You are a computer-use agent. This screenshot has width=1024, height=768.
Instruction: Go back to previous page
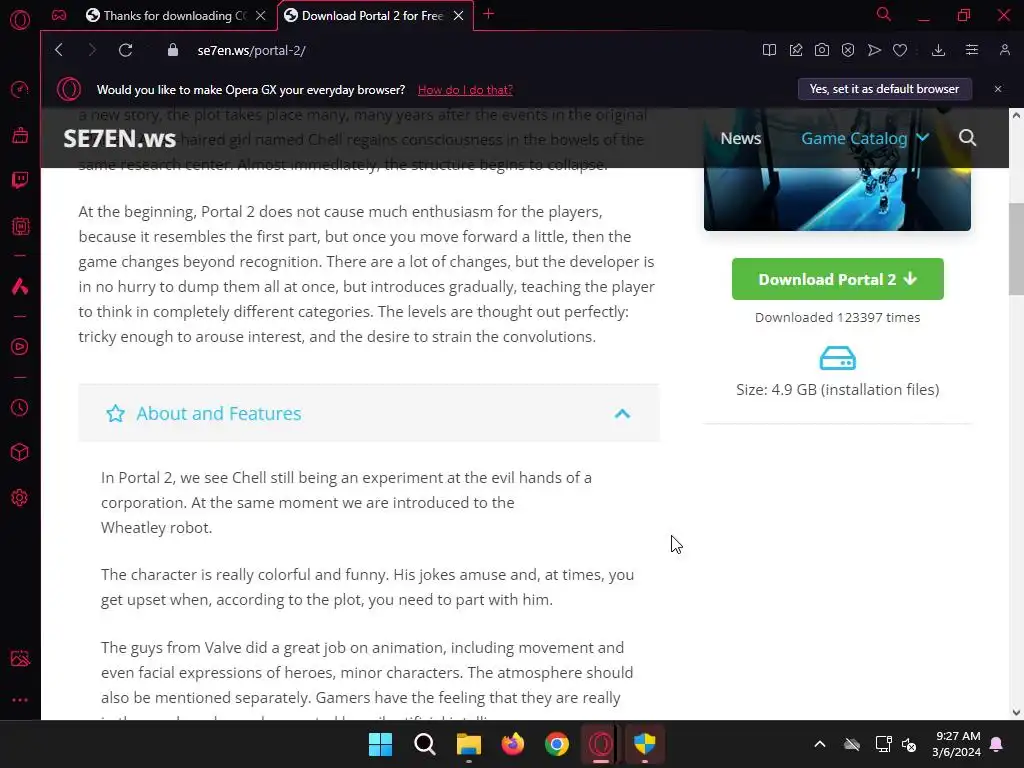point(59,50)
